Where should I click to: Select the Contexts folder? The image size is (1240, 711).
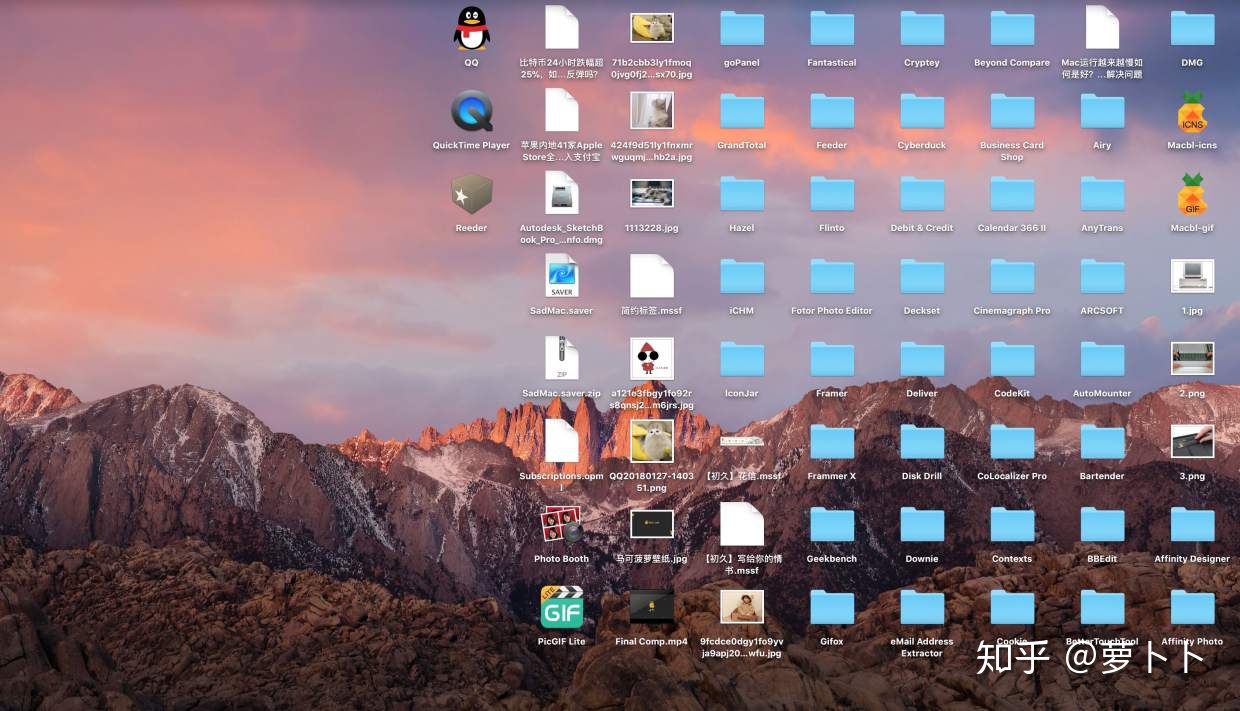pyautogui.click(x=1012, y=526)
